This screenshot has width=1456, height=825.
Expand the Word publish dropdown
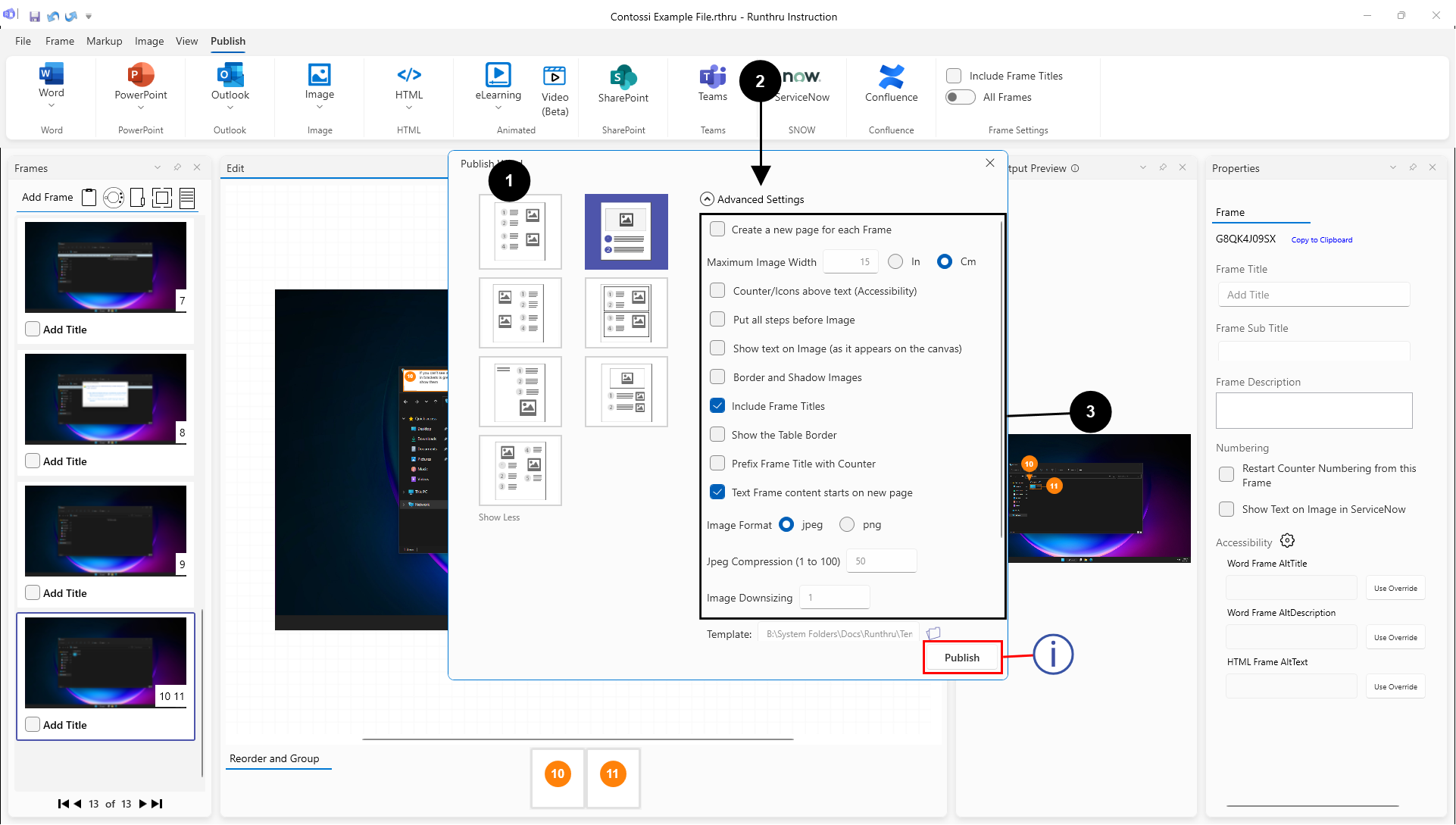pos(52,106)
